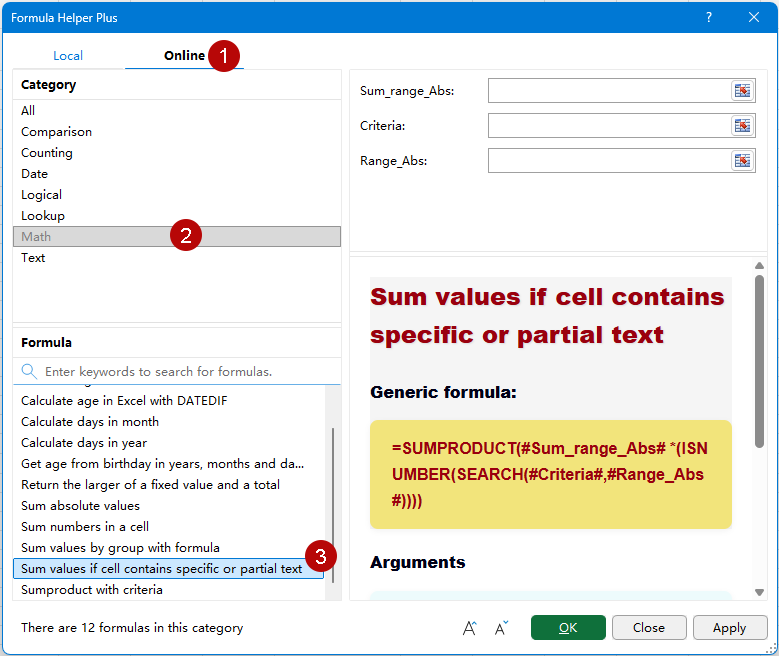Switch to the Online tab

(x=184, y=56)
